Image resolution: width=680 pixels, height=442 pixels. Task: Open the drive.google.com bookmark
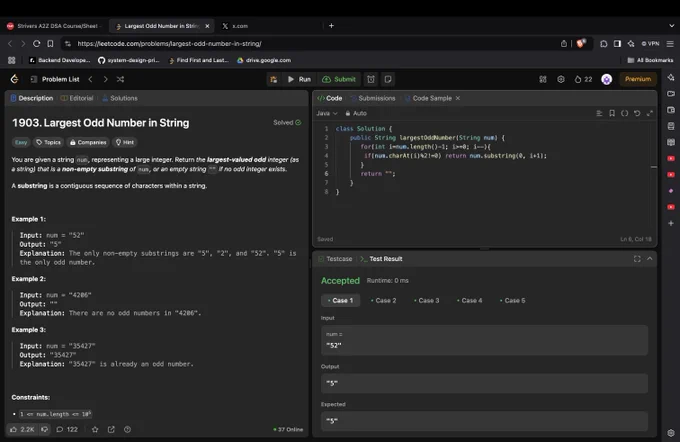[x=264, y=60]
